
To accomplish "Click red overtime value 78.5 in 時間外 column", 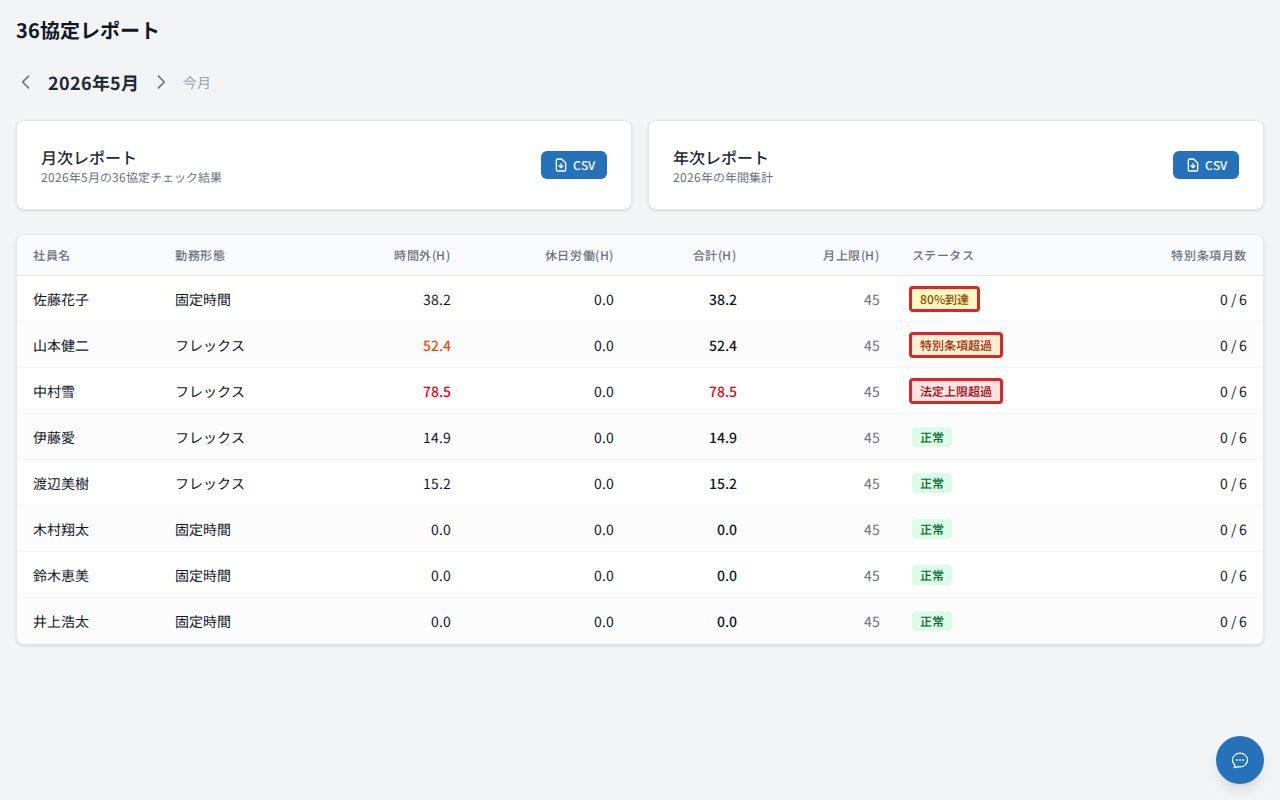I will point(437,392).
